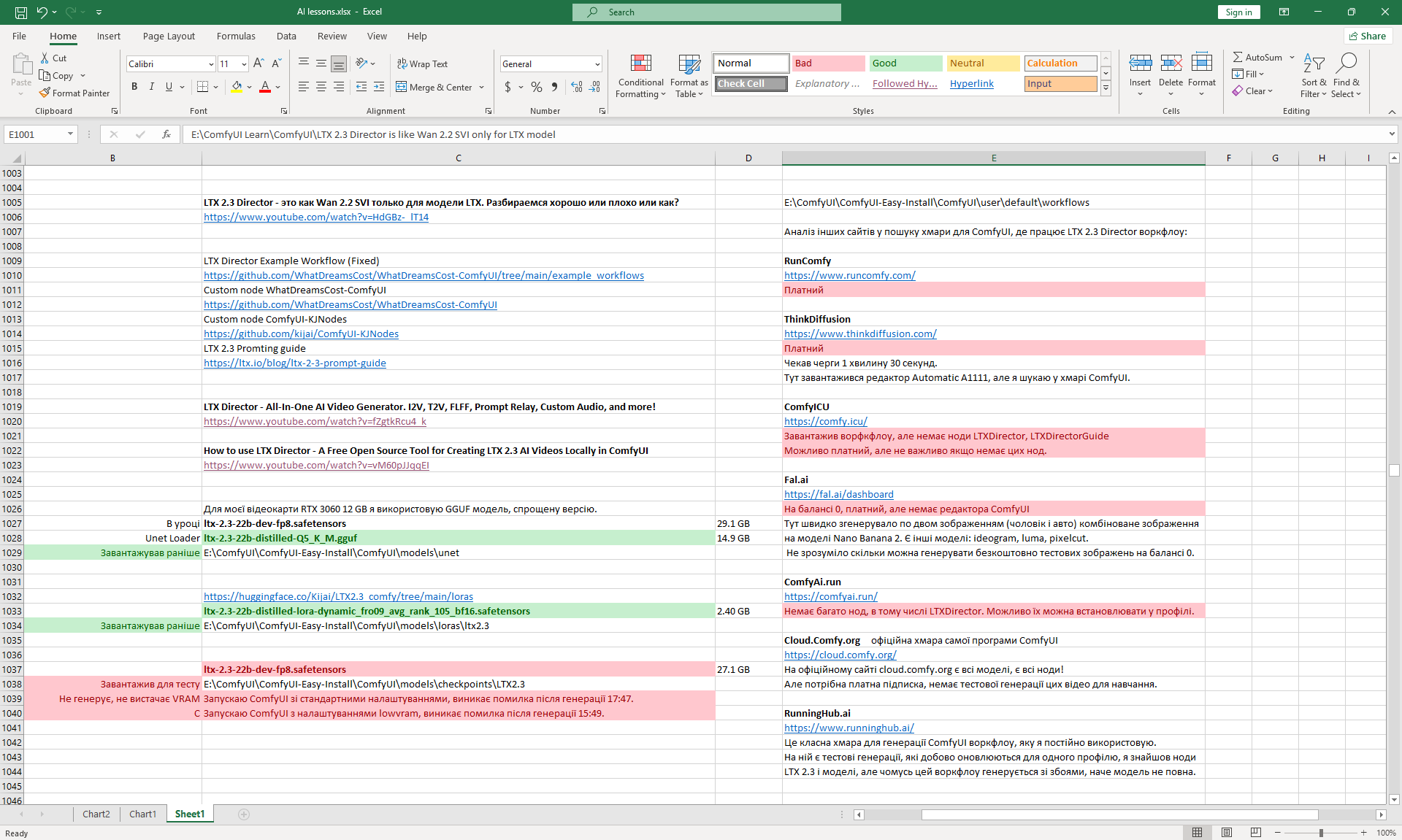This screenshot has width=1402, height=840.
Task: Expand the Merge & Center dropdown arrow
Action: (482, 88)
